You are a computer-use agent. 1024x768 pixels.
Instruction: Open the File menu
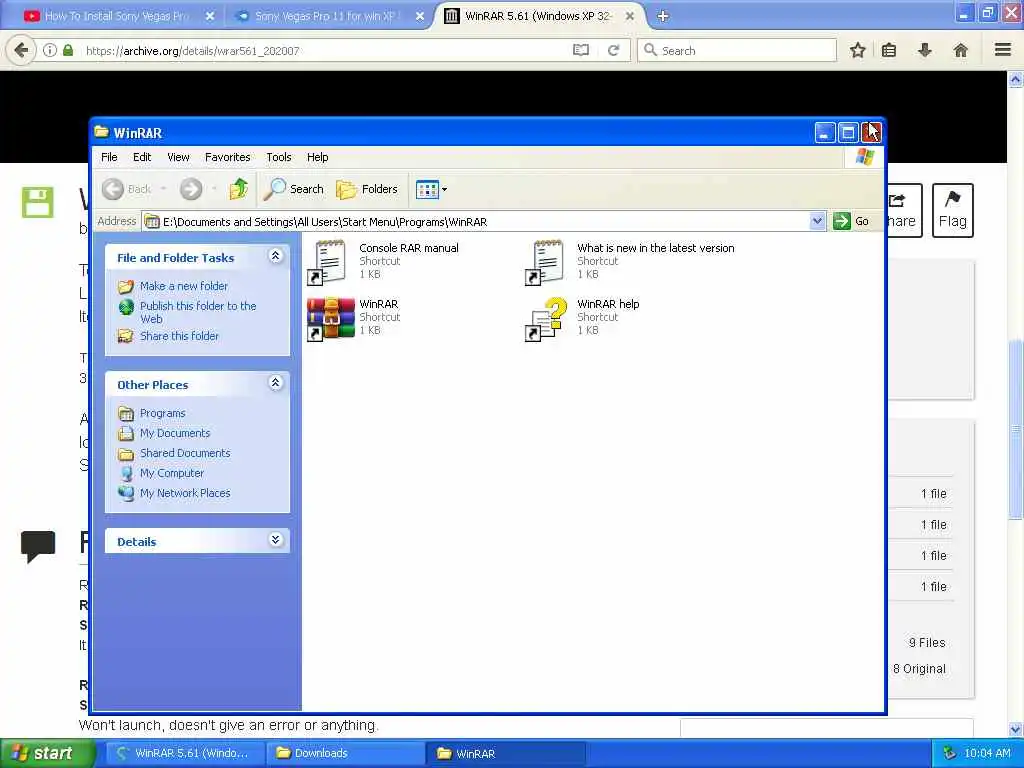click(109, 157)
